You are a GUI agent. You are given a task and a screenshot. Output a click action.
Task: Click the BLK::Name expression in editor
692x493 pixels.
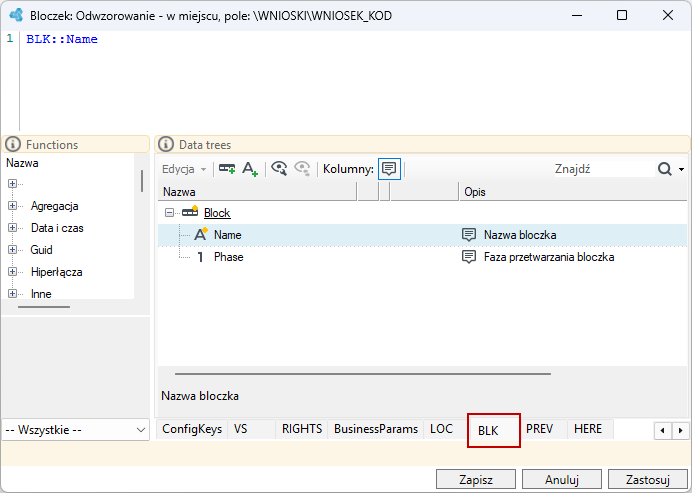[x=62, y=39]
